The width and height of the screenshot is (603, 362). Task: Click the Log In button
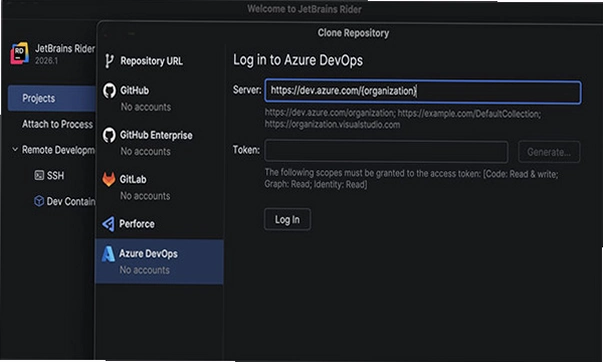(x=287, y=220)
